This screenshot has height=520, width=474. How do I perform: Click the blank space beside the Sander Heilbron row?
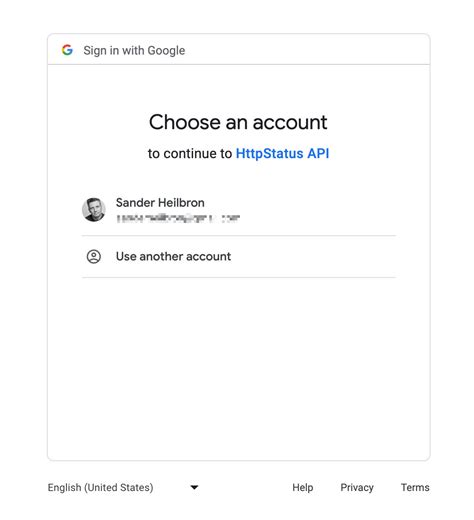tap(317, 209)
